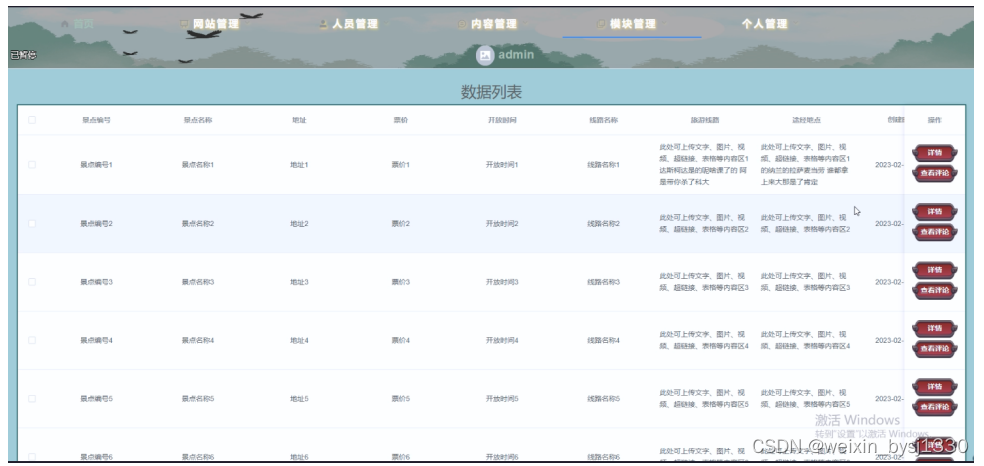Click 查看评论 button for 景点名称2 row

pos(934,232)
